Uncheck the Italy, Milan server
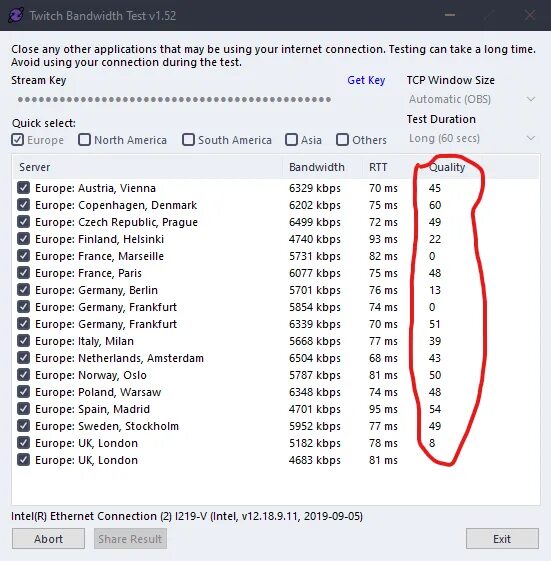The height and width of the screenshot is (561, 551). [23, 341]
